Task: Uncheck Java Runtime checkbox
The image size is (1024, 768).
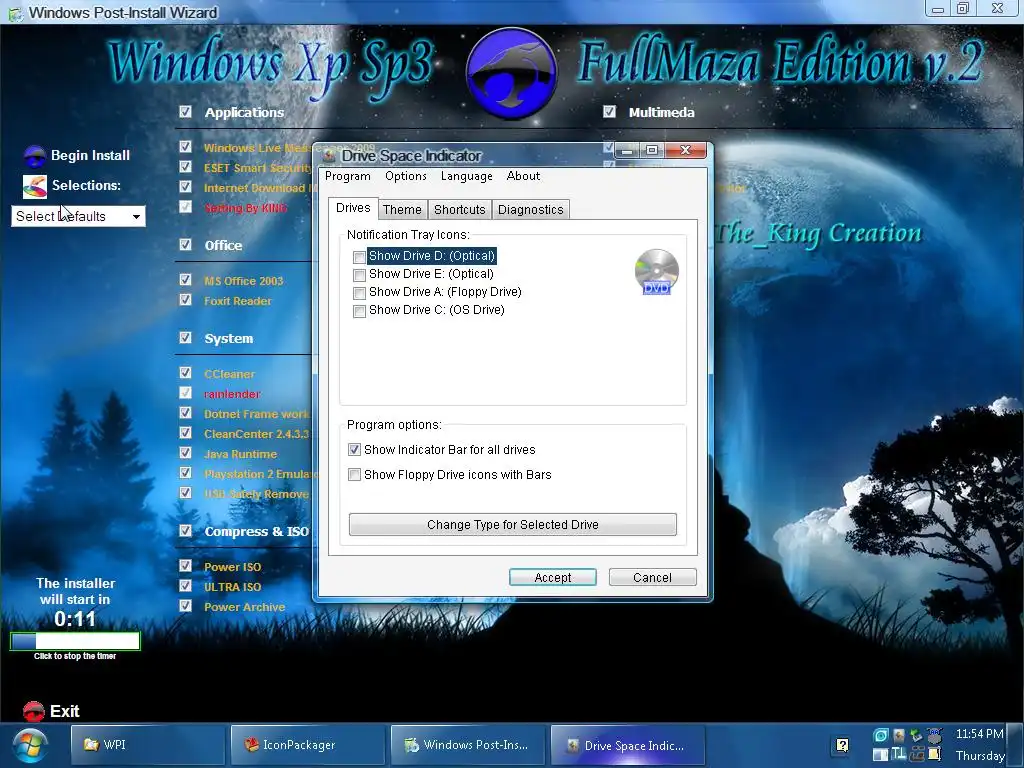Action: pos(185,453)
